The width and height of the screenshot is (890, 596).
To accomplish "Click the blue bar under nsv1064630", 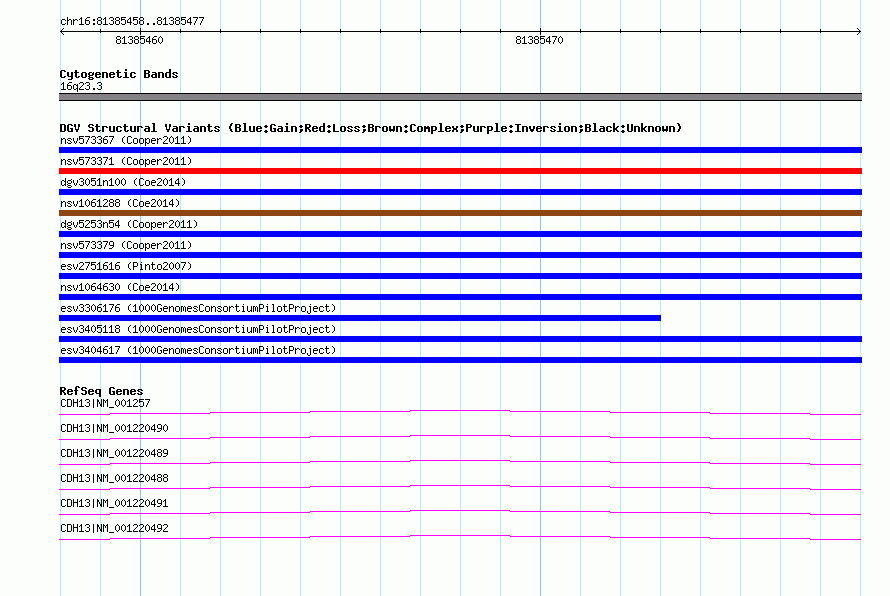I will point(460,297).
